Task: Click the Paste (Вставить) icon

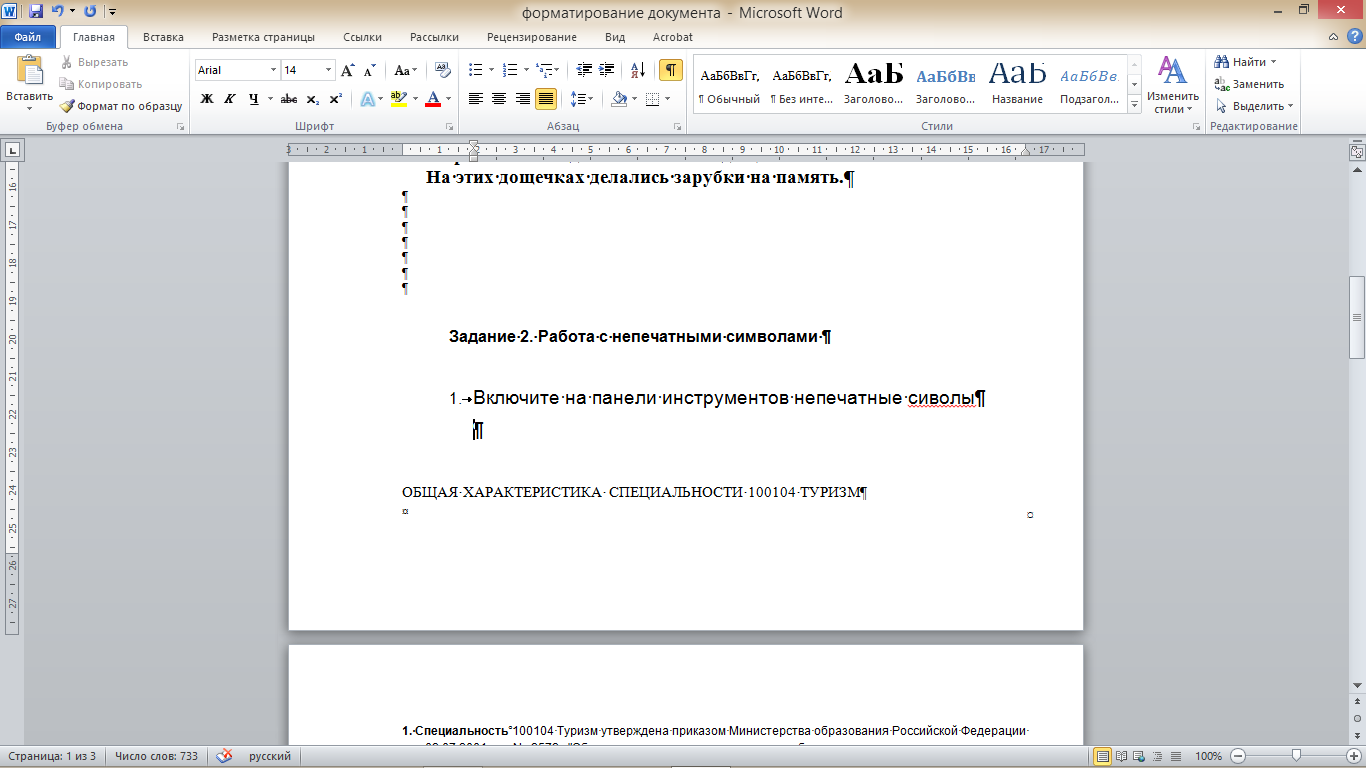Action: tap(29, 72)
